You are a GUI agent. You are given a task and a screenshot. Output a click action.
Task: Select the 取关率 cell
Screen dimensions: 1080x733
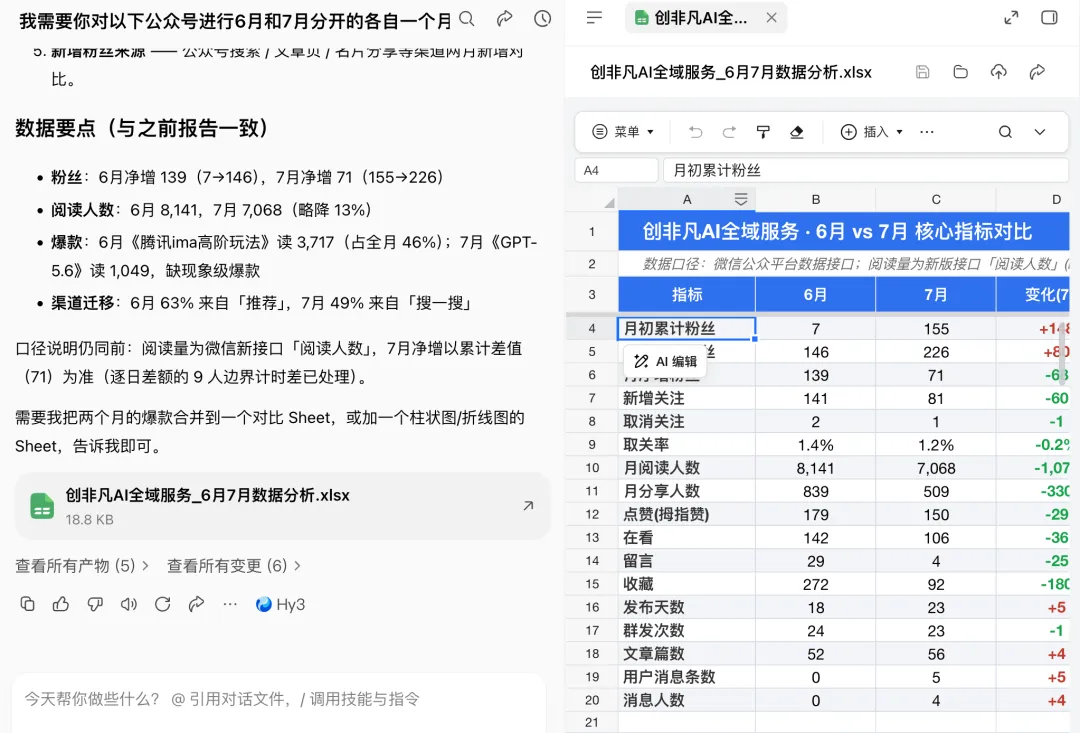pyautogui.click(x=687, y=444)
